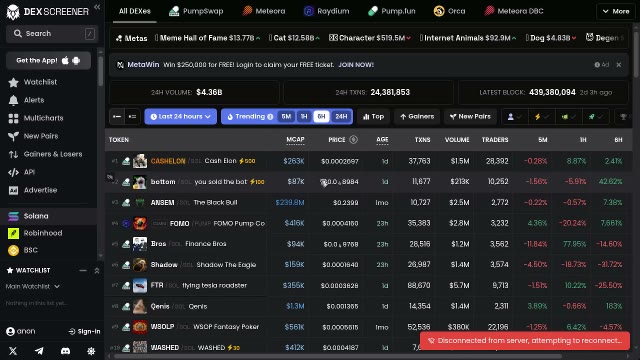This screenshot has height=360, width=640.
Task: Expand the Cat $12.58B meta category
Action: [294, 38]
